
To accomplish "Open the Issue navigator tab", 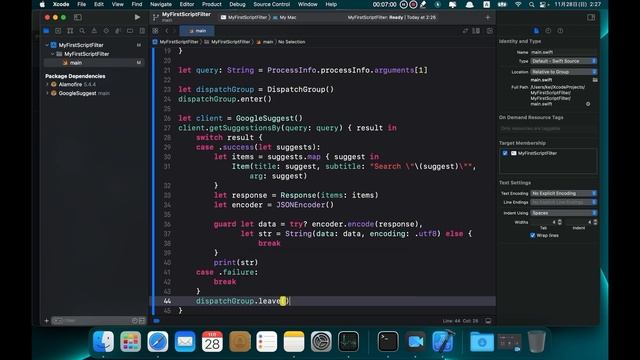I will 94,31.
